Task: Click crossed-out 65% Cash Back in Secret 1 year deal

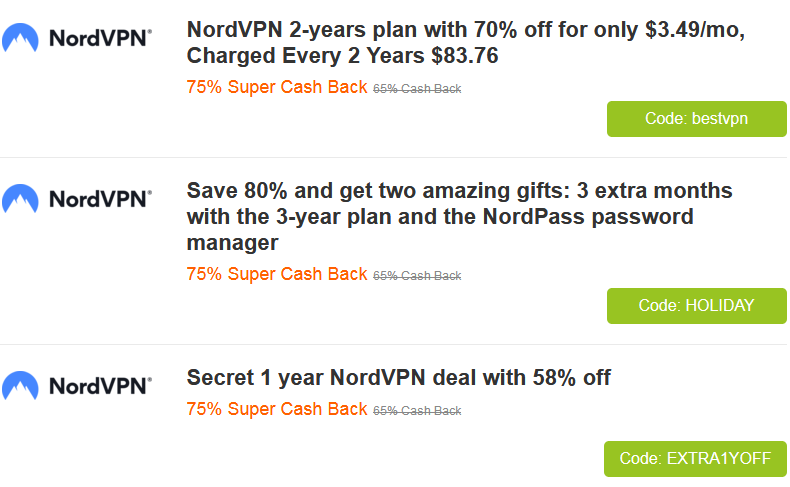Action: coord(417,411)
